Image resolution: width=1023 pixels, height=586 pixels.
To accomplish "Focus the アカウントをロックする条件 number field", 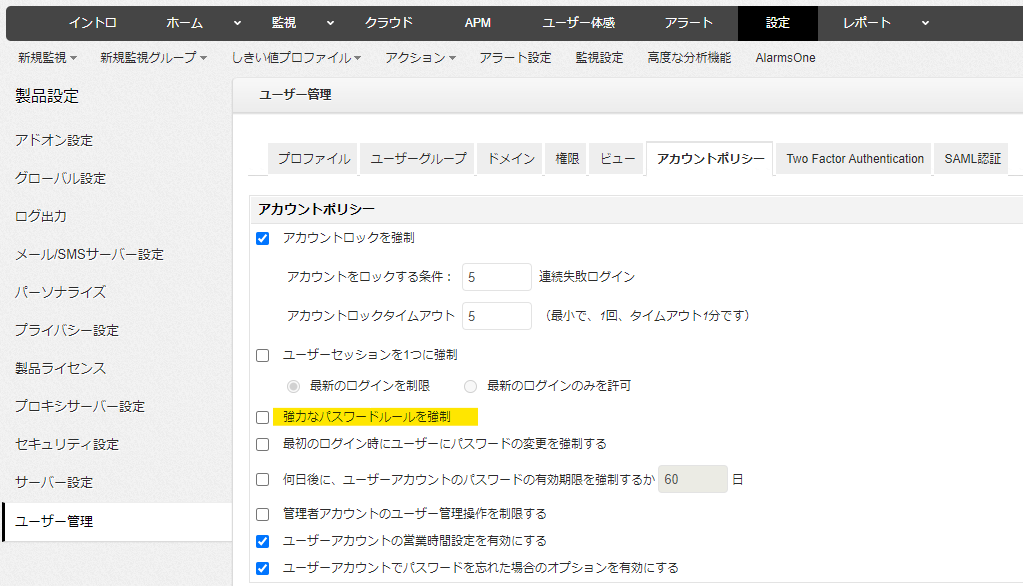I will pyautogui.click(x=497, y=277).
